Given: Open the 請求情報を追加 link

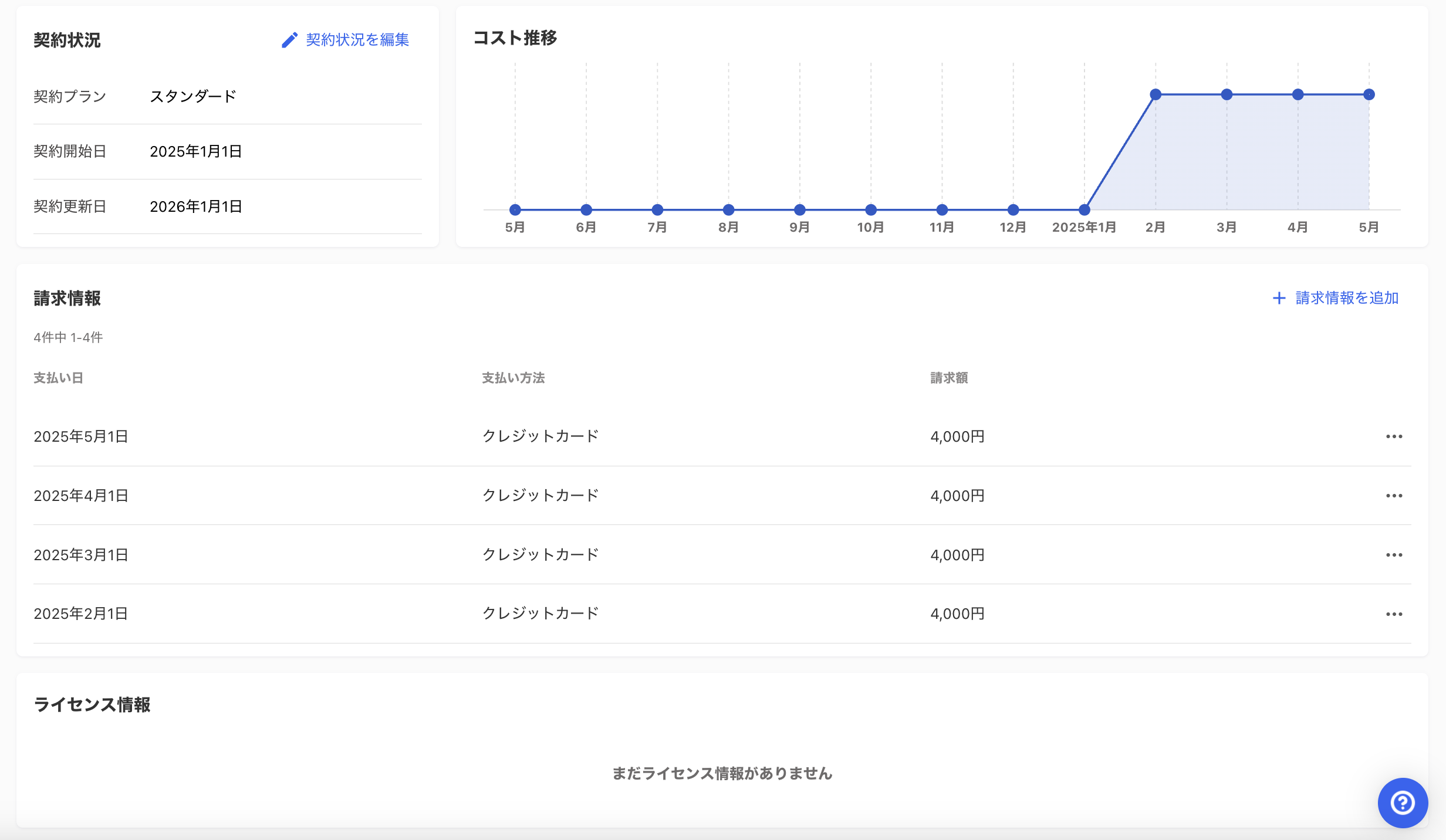Looking at the screenshot, I should 1347,298.
